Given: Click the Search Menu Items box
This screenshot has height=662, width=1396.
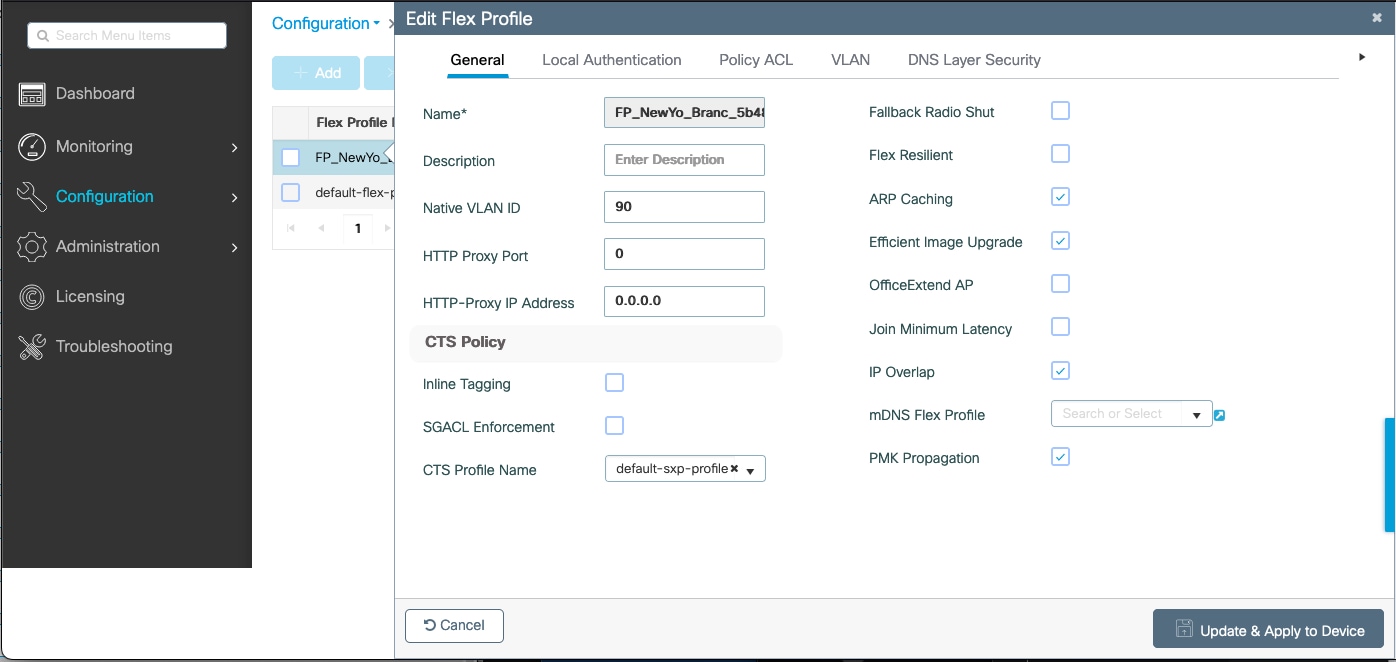Looking at the screenshot, I should pos(127,36).
